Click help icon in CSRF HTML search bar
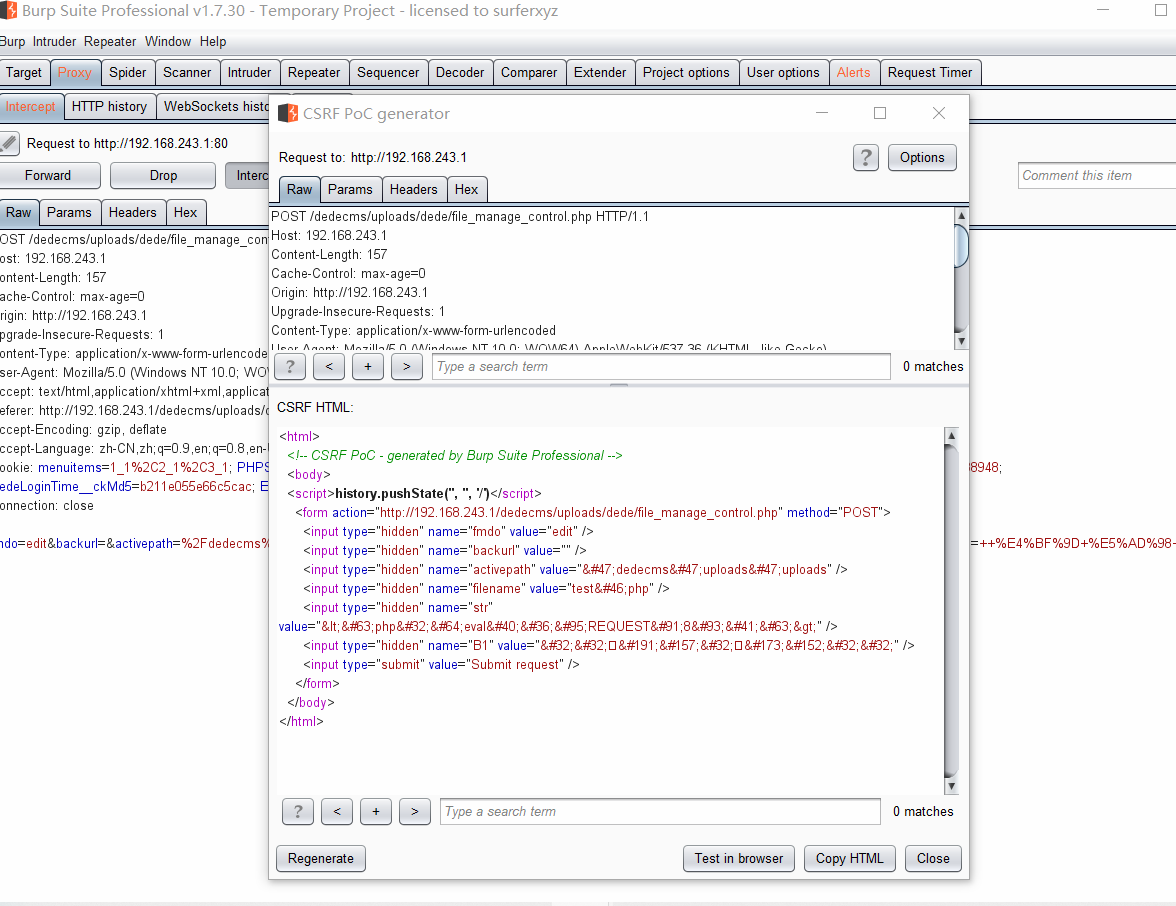1176x906 pixels. click(298, 812)
